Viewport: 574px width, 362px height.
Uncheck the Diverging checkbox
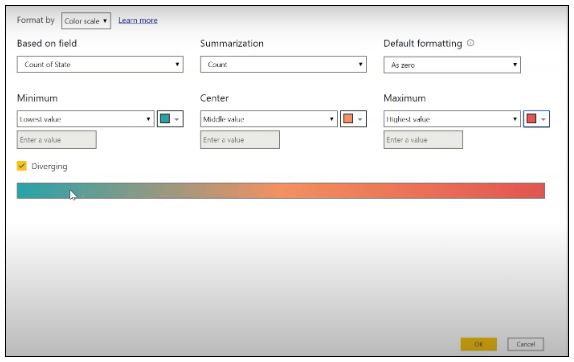[22, 166]
